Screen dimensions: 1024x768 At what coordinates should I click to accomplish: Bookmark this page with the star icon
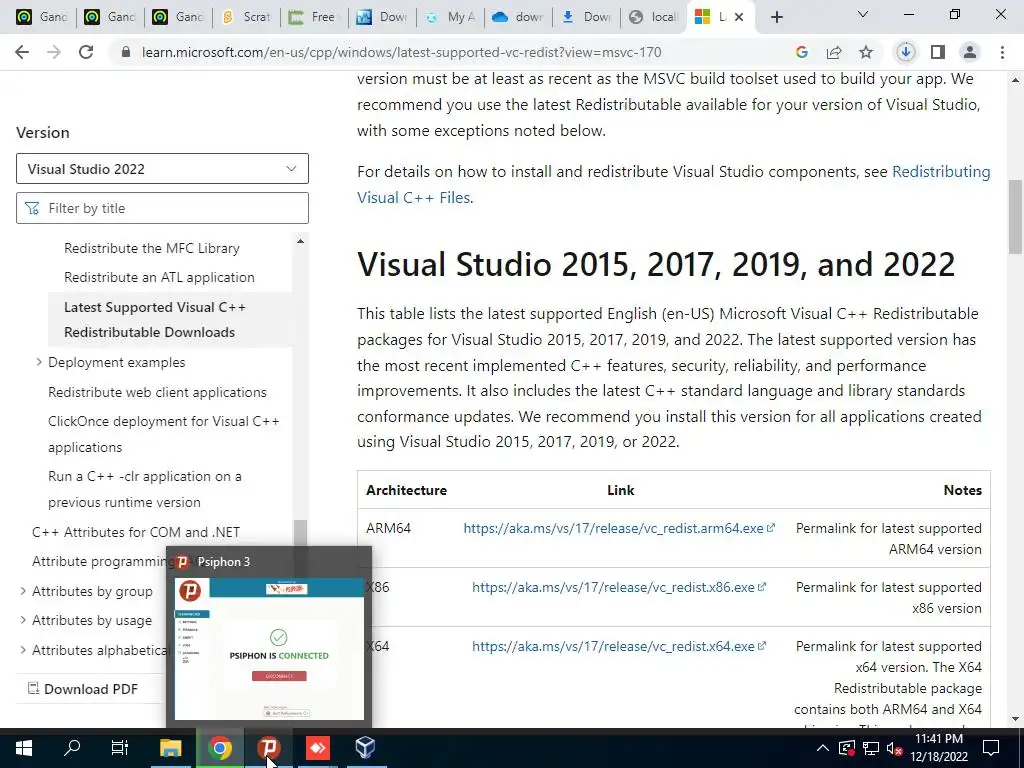tap(866, 52)
